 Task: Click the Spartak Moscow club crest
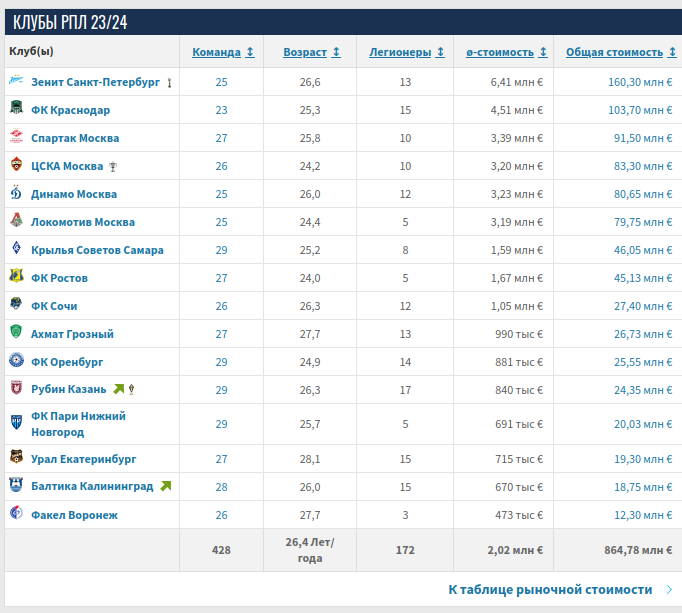tap(16, 136)
